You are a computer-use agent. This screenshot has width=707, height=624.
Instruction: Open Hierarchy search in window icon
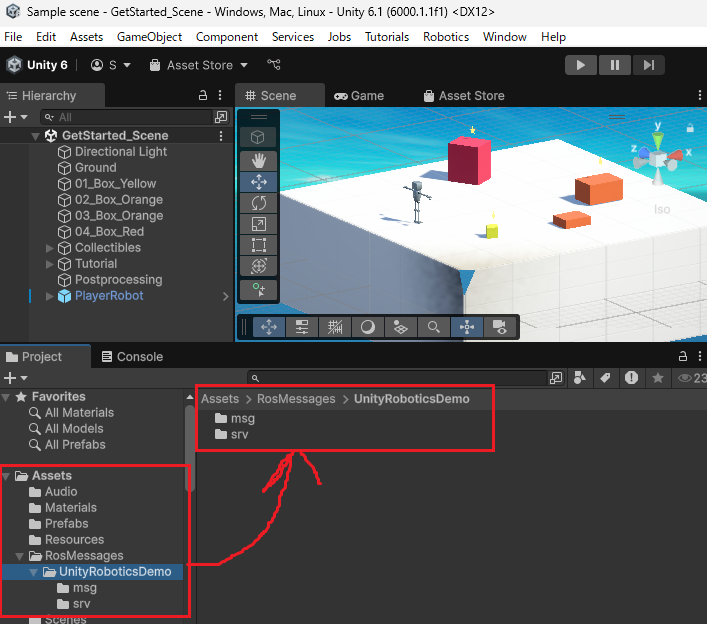click(x=221, y=117)
